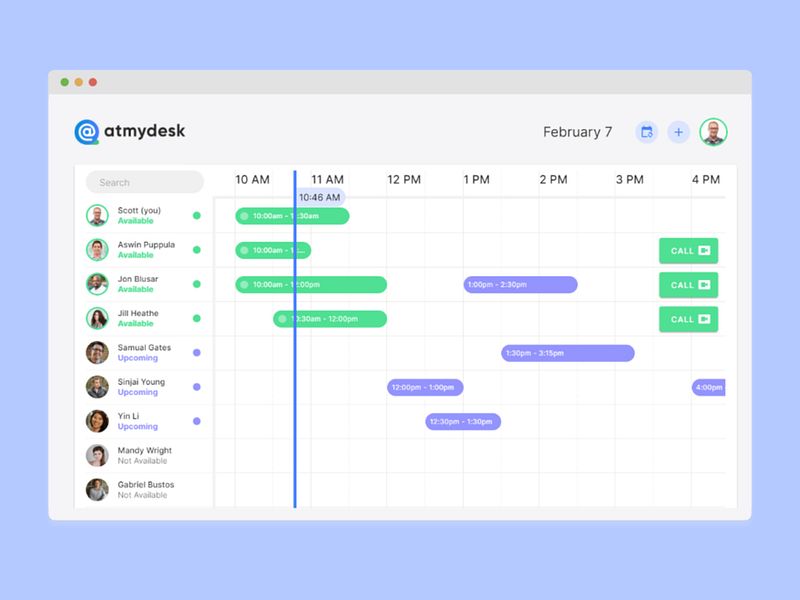Image resolution: width=800 pixels, height=600 pixels.
Task: Click the atmydesk wordmark text
Action: 144,131
